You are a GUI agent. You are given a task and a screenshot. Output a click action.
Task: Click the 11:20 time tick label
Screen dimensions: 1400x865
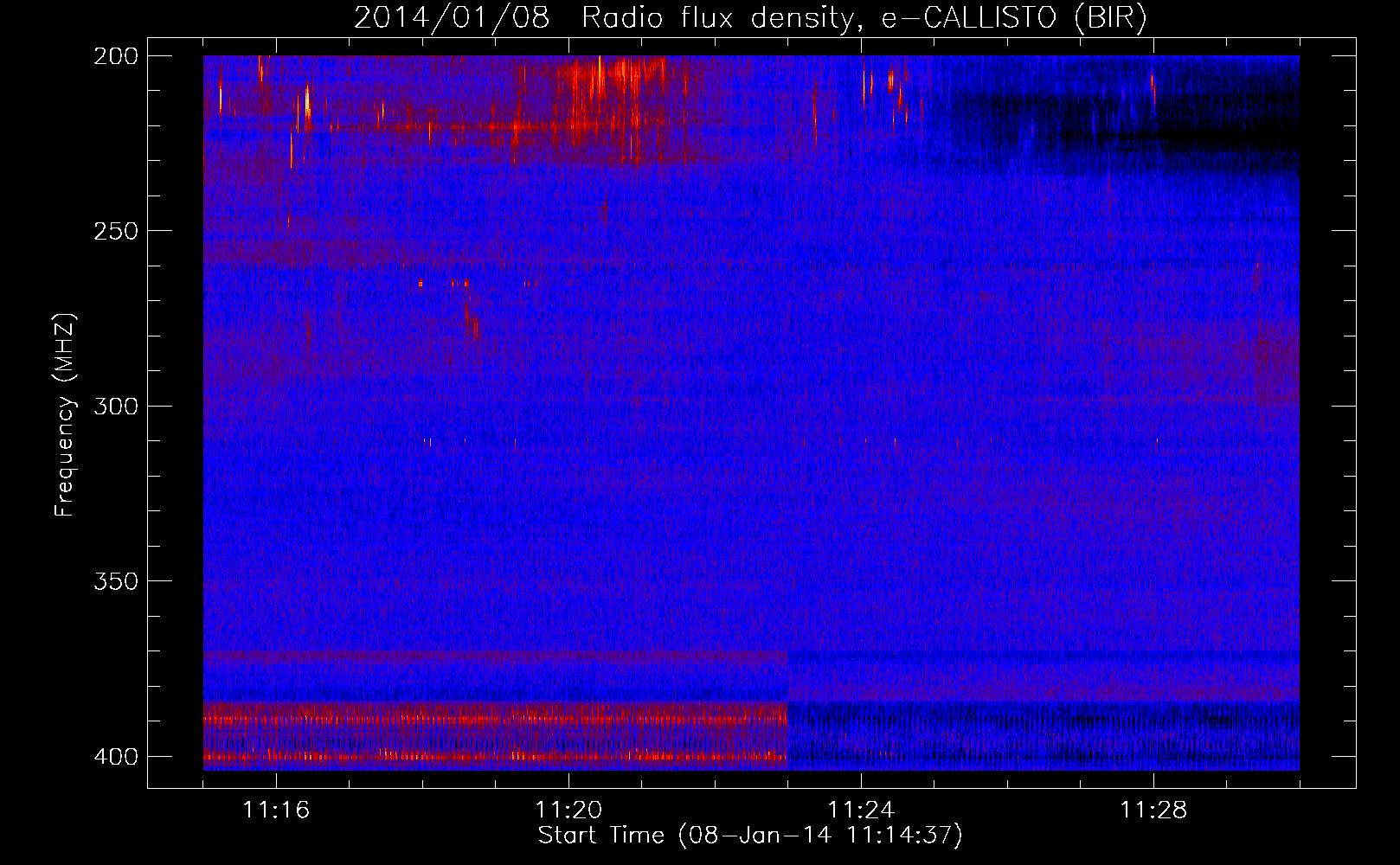tap(568, 811)
